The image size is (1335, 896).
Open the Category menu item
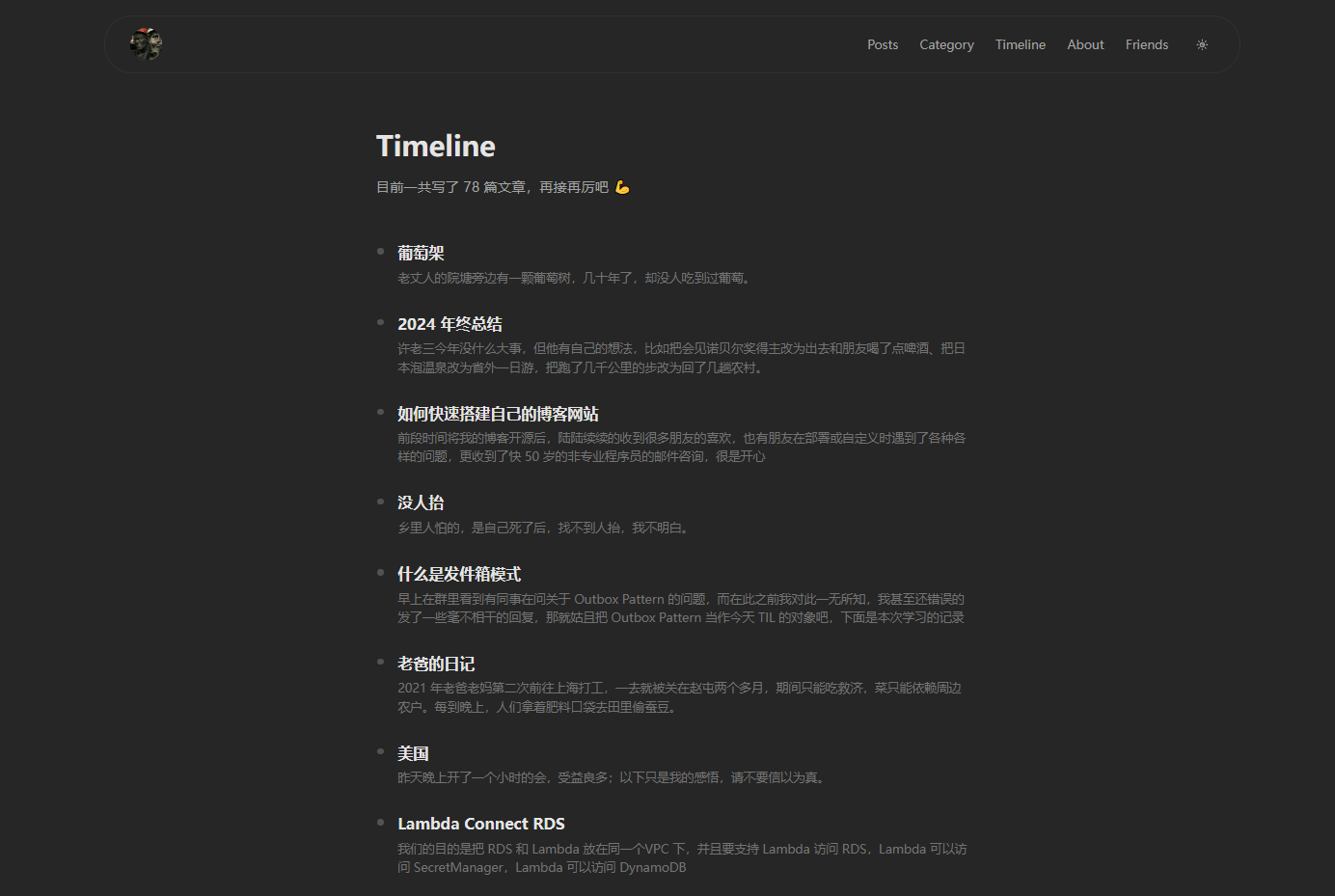[x=946, y=44]
